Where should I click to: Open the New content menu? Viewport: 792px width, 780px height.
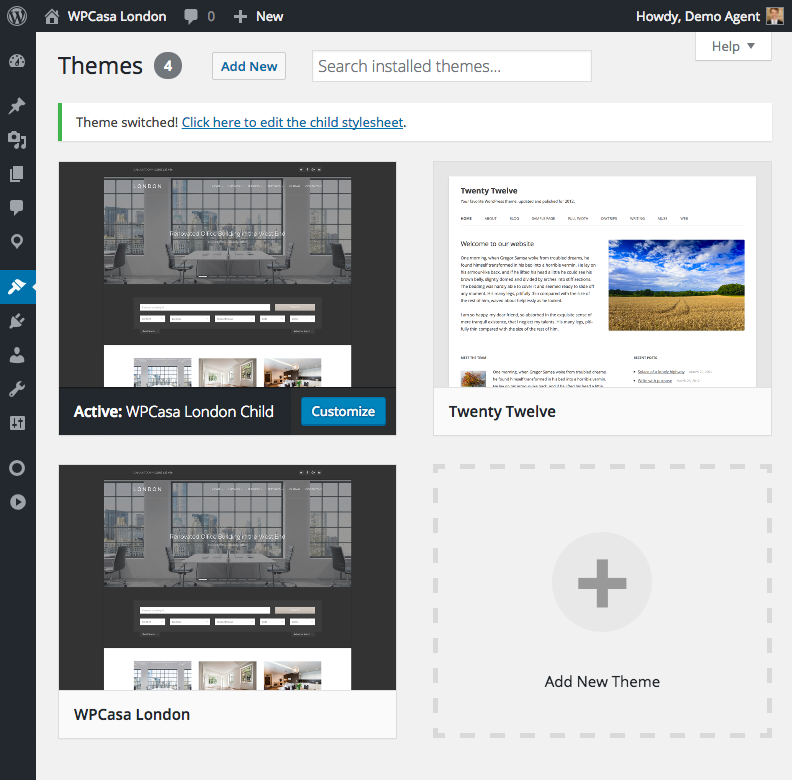tap(259, 17)
